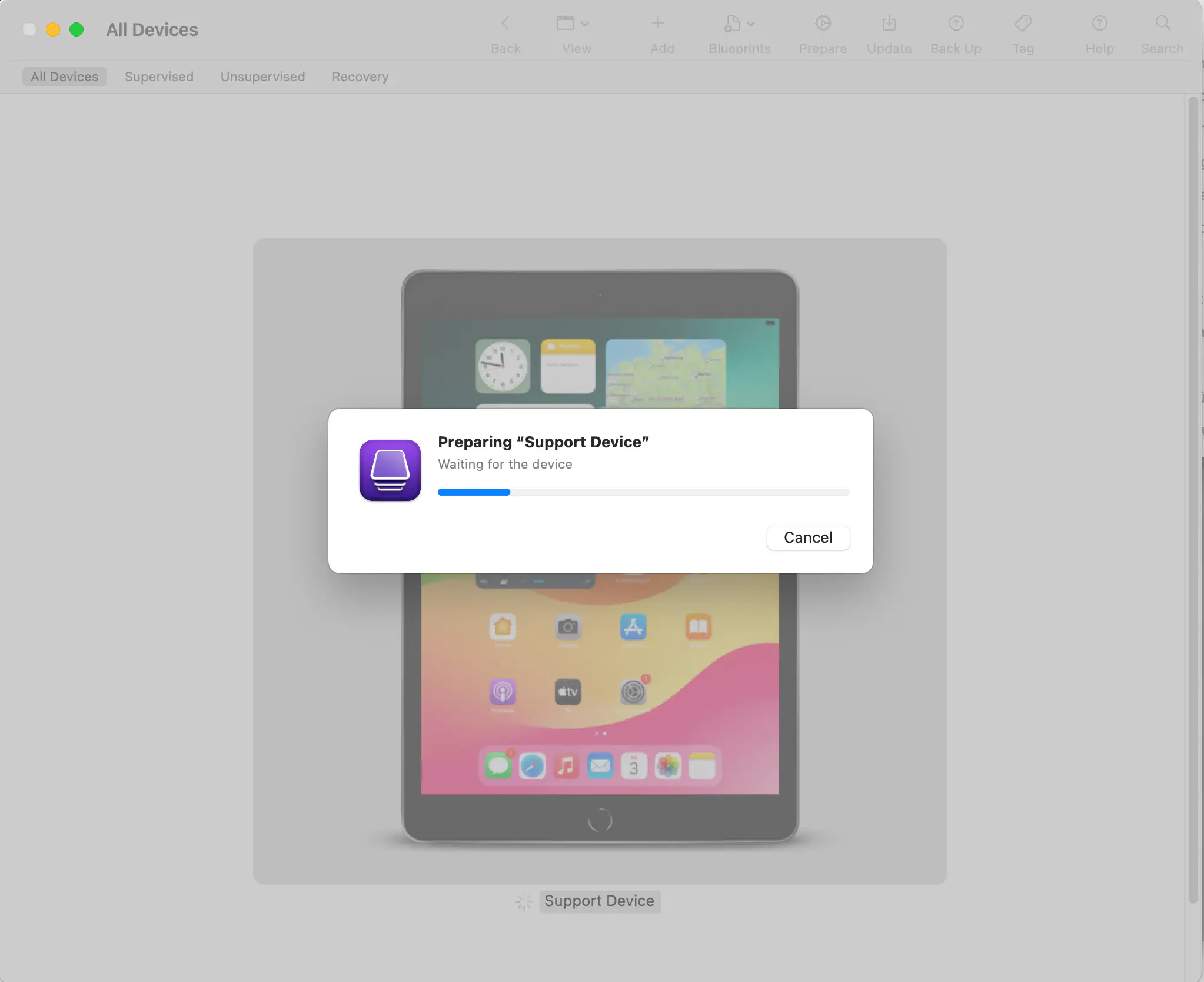Switch to the Unsupervised filter tab
Viewport: 1204px width, 982px height.
262,77
